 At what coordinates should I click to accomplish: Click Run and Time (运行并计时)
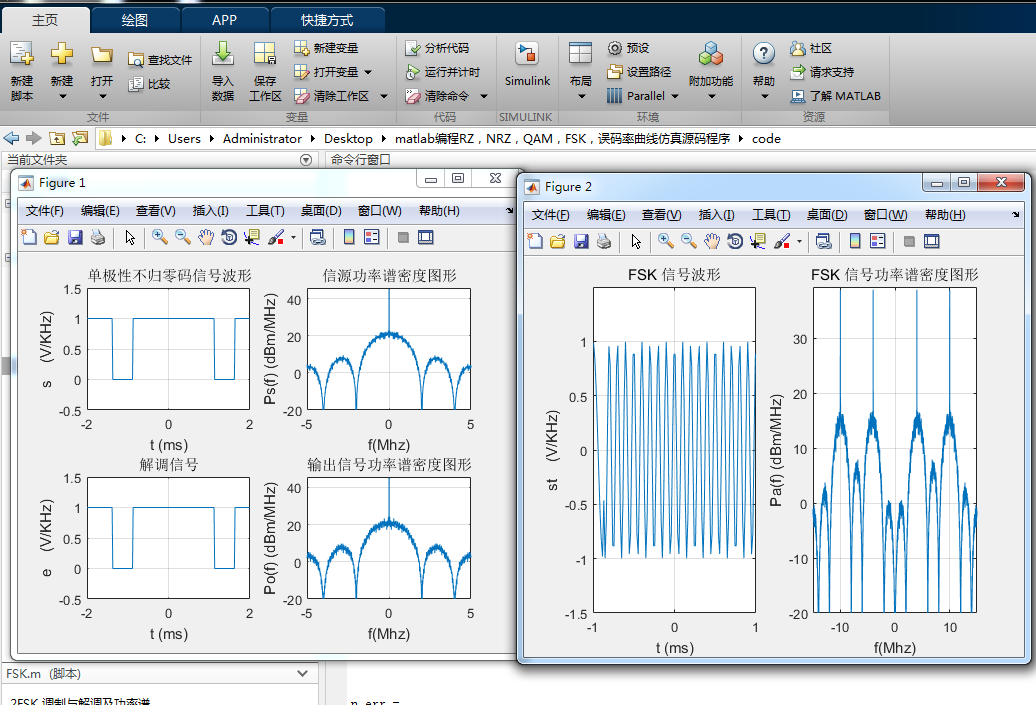(x=443, y=71)
